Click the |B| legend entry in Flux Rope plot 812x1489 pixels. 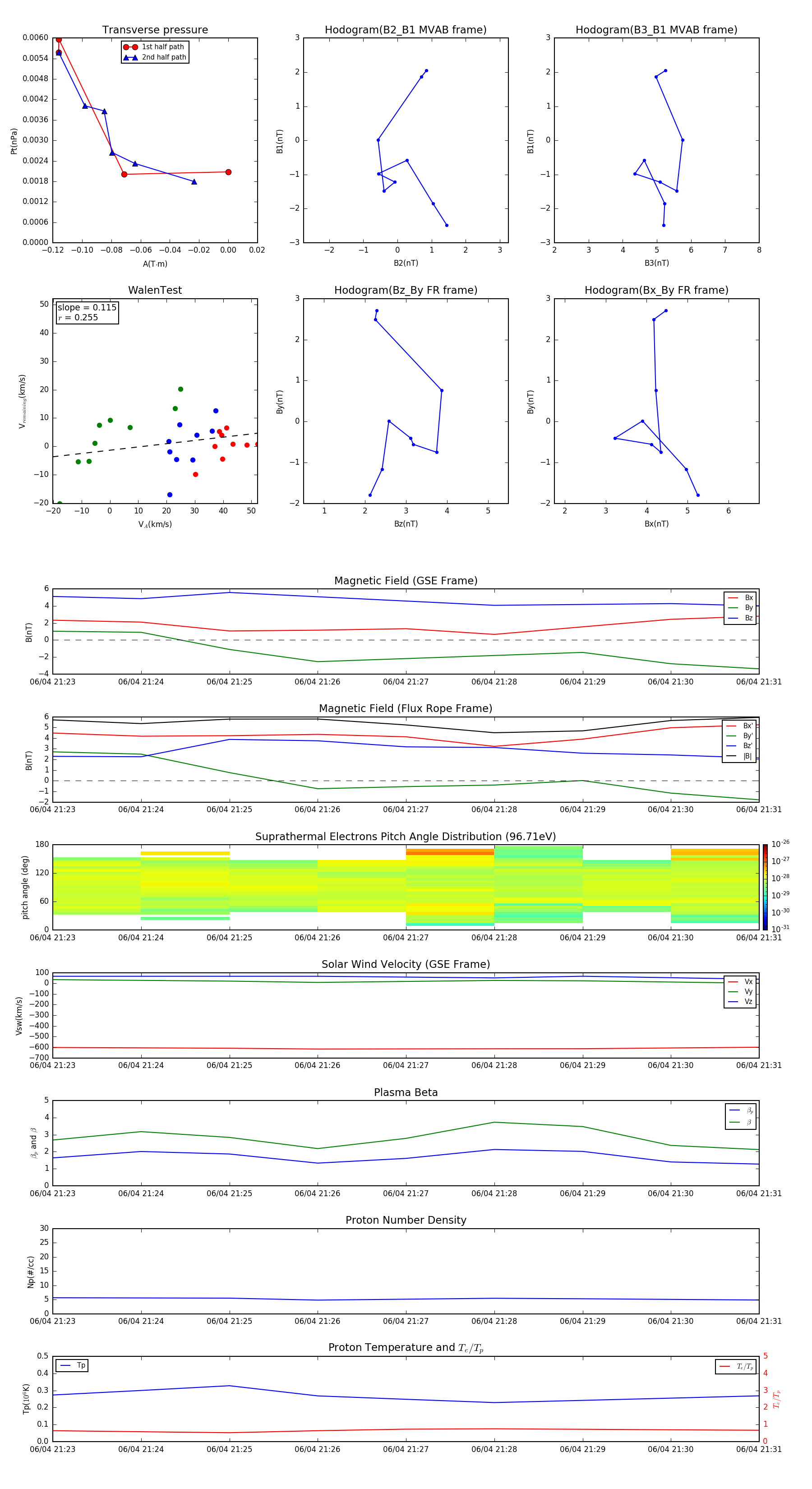[x=739, y=756]
